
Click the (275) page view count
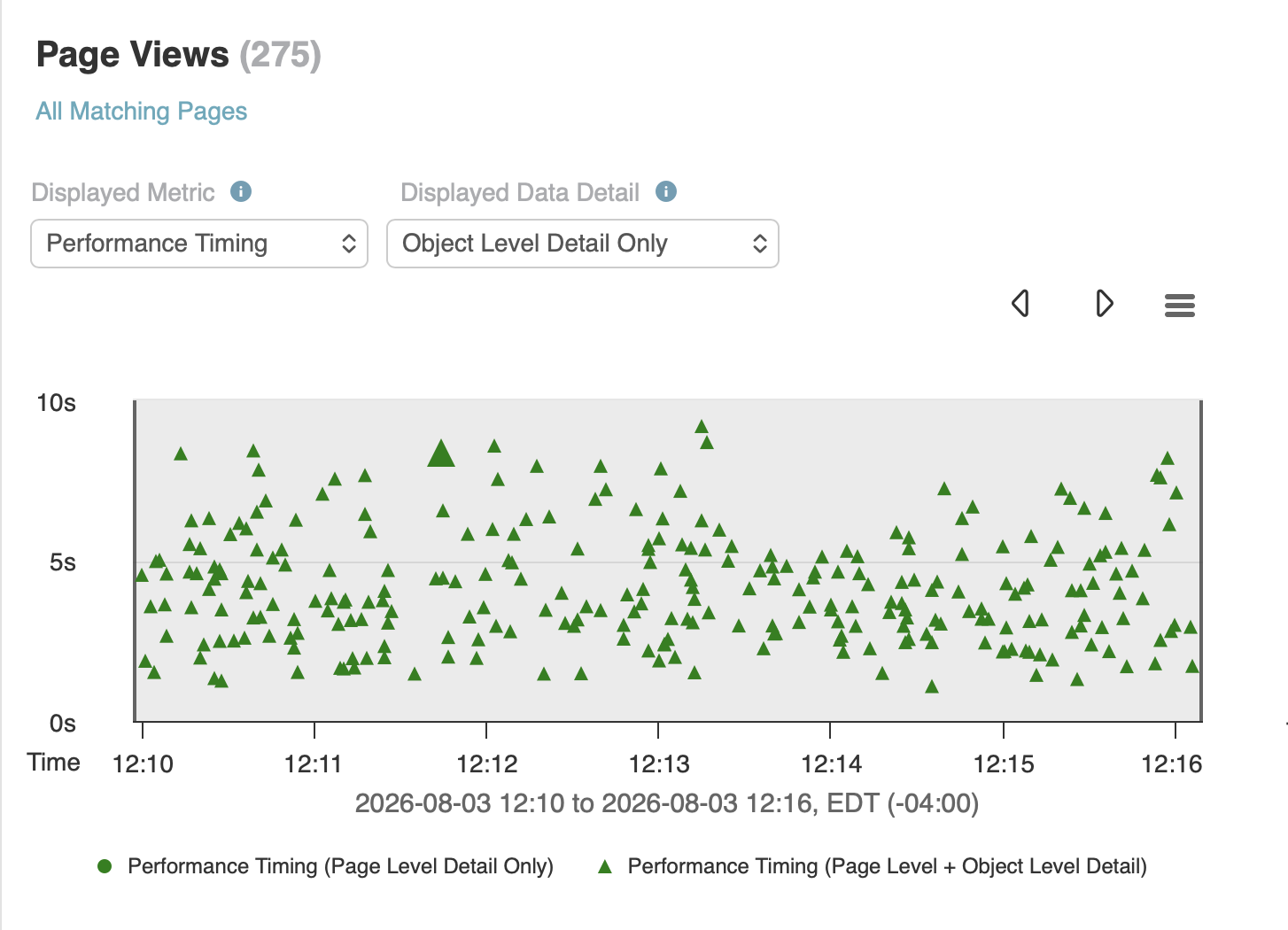[281, 55]
